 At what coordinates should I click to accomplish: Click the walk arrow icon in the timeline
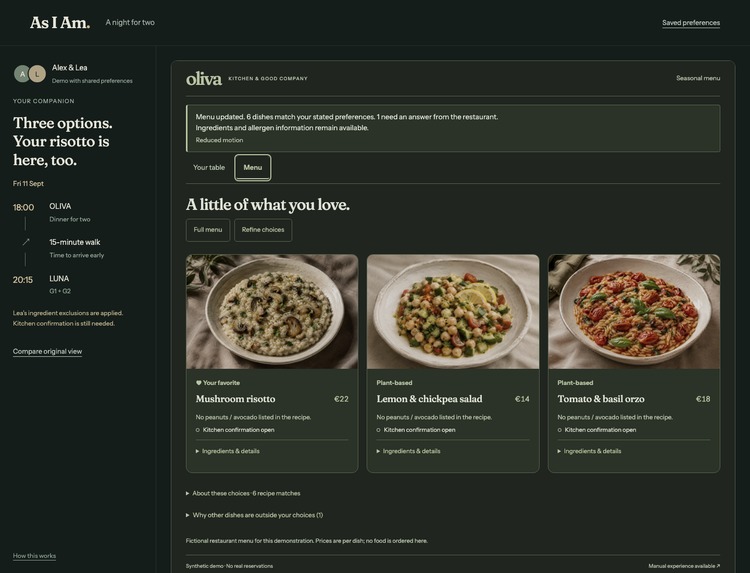pyautogui.click(x=26, y=242)
